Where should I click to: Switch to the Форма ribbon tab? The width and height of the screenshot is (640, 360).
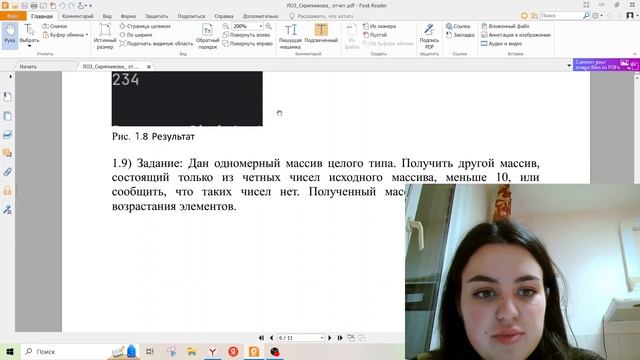128,16
